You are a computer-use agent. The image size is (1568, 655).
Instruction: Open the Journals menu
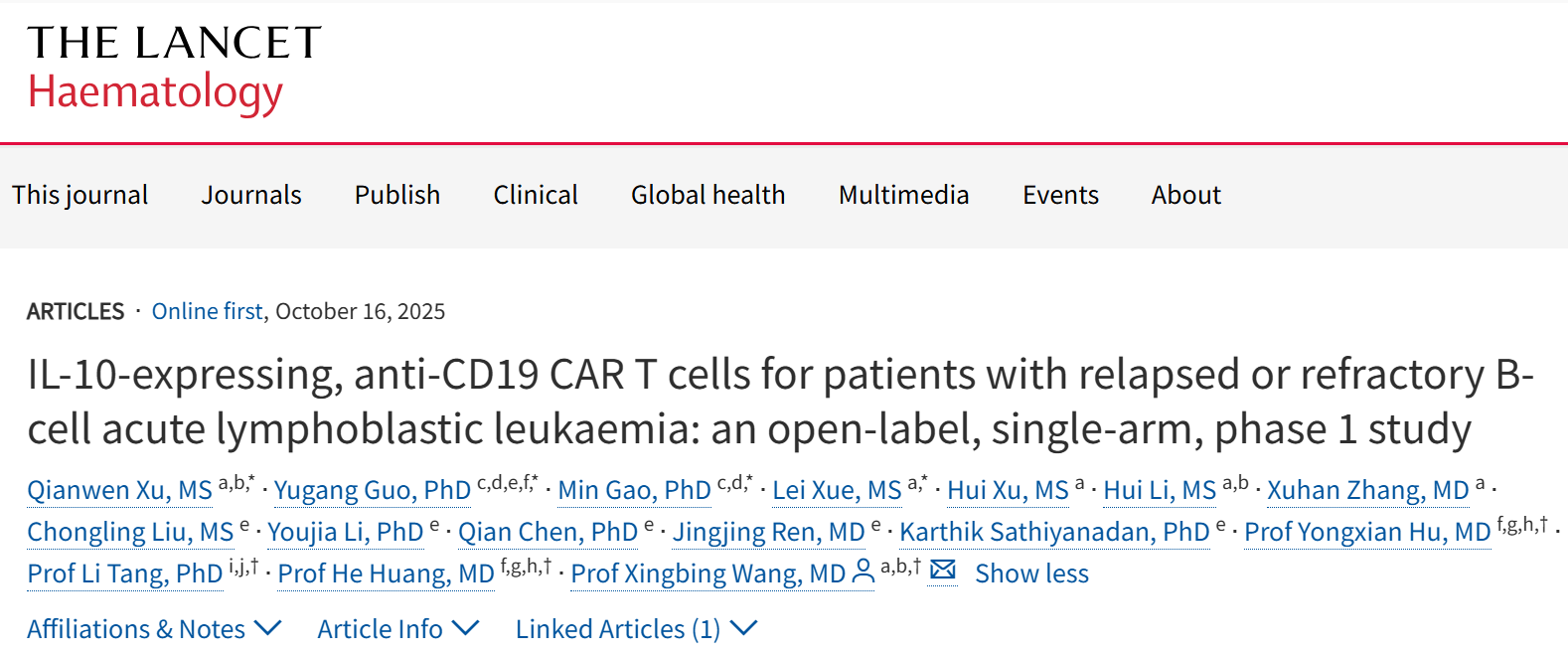251,195
